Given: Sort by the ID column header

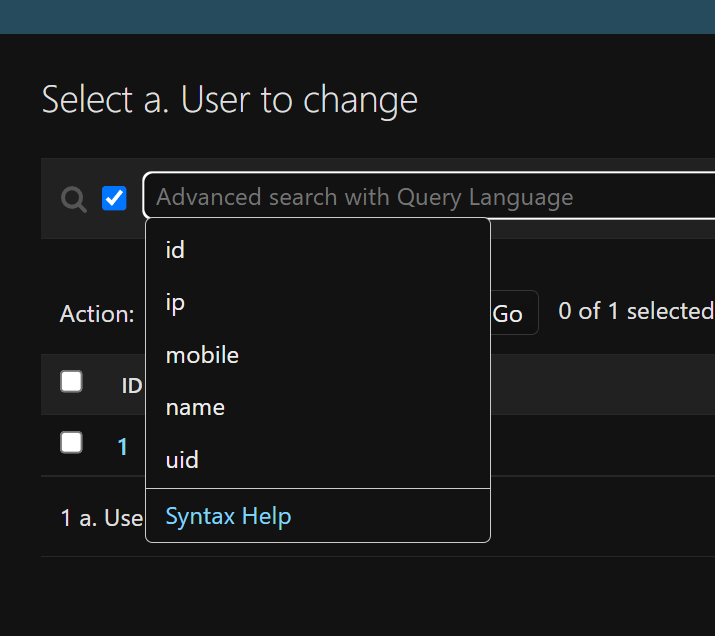Looking at the screenshot, I should click(x=132, y=386).
